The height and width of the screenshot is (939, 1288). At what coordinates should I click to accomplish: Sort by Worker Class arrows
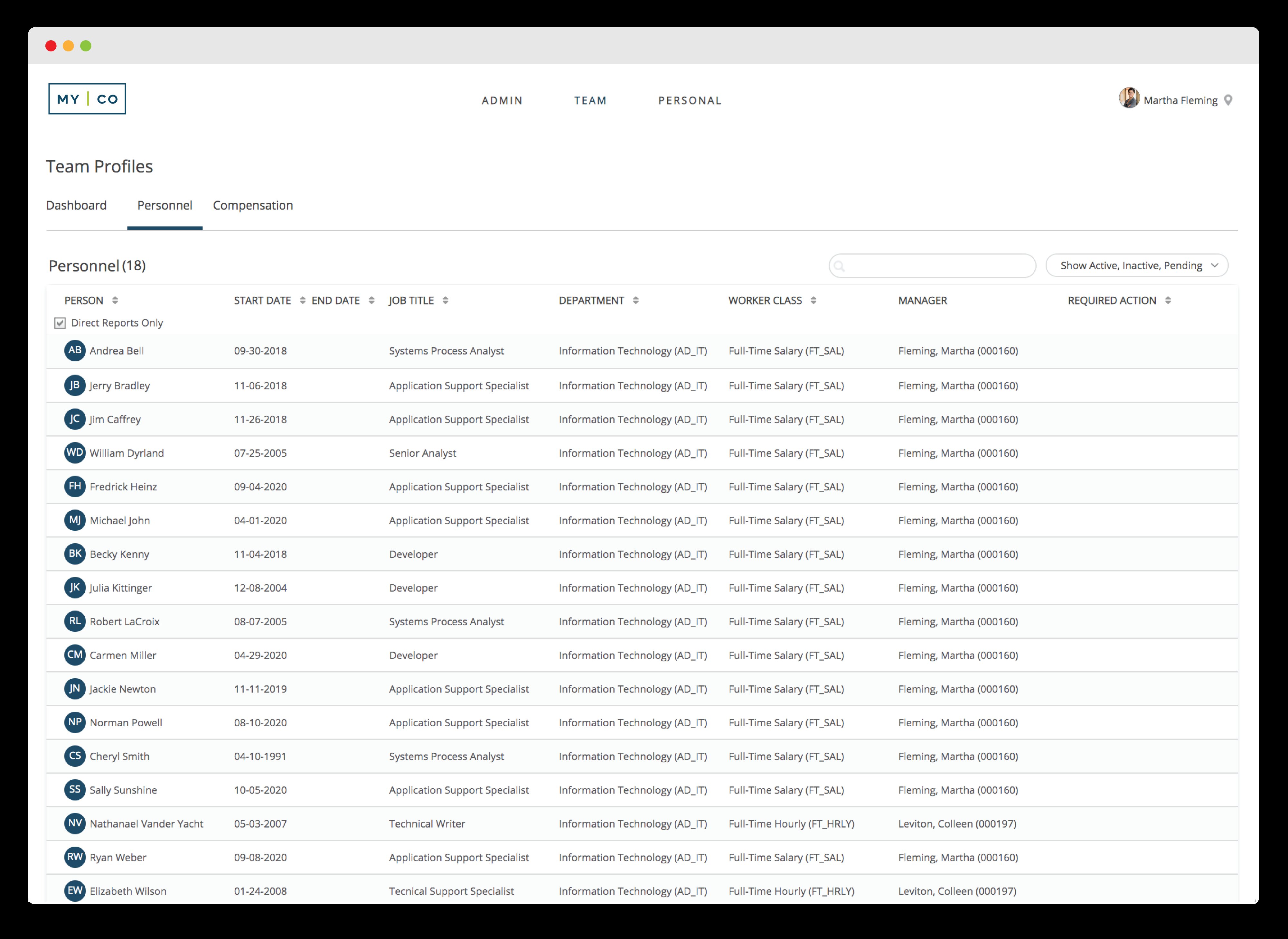[813, 300]
